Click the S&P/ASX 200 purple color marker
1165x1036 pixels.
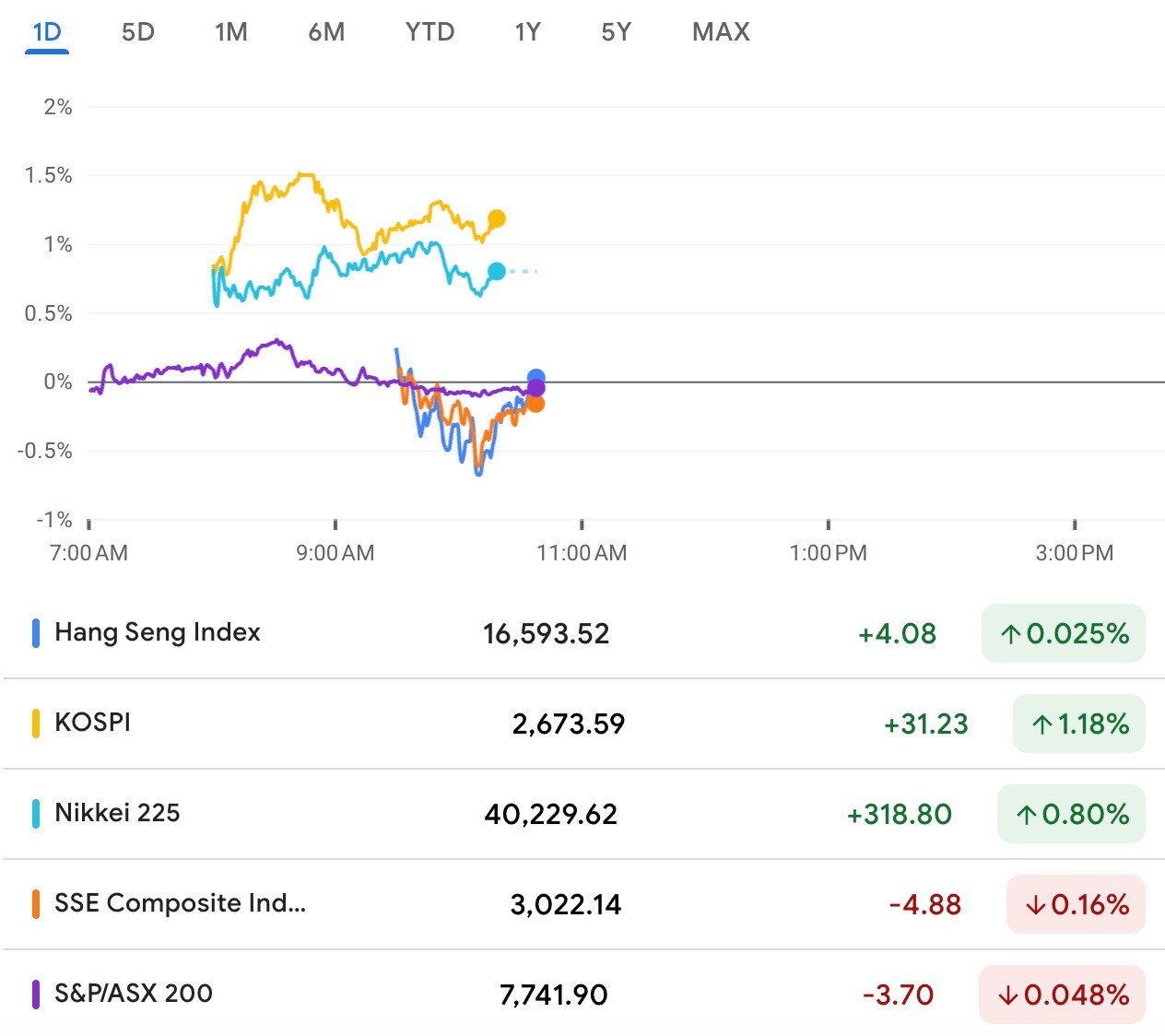pos(36,995)
